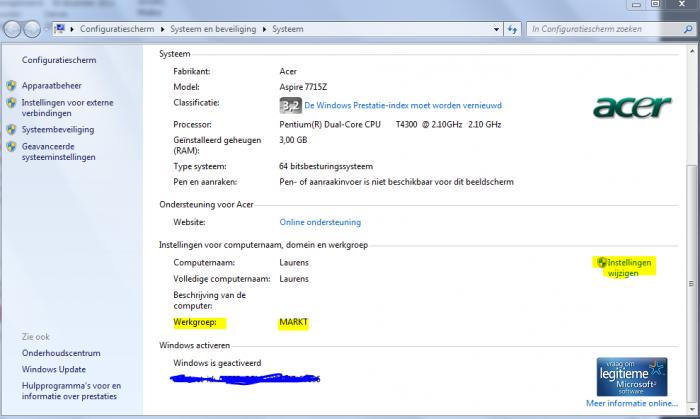Click the 3,2 performance index score badge
This screenshot has width=700, height=419.
[x=291, y=105]
